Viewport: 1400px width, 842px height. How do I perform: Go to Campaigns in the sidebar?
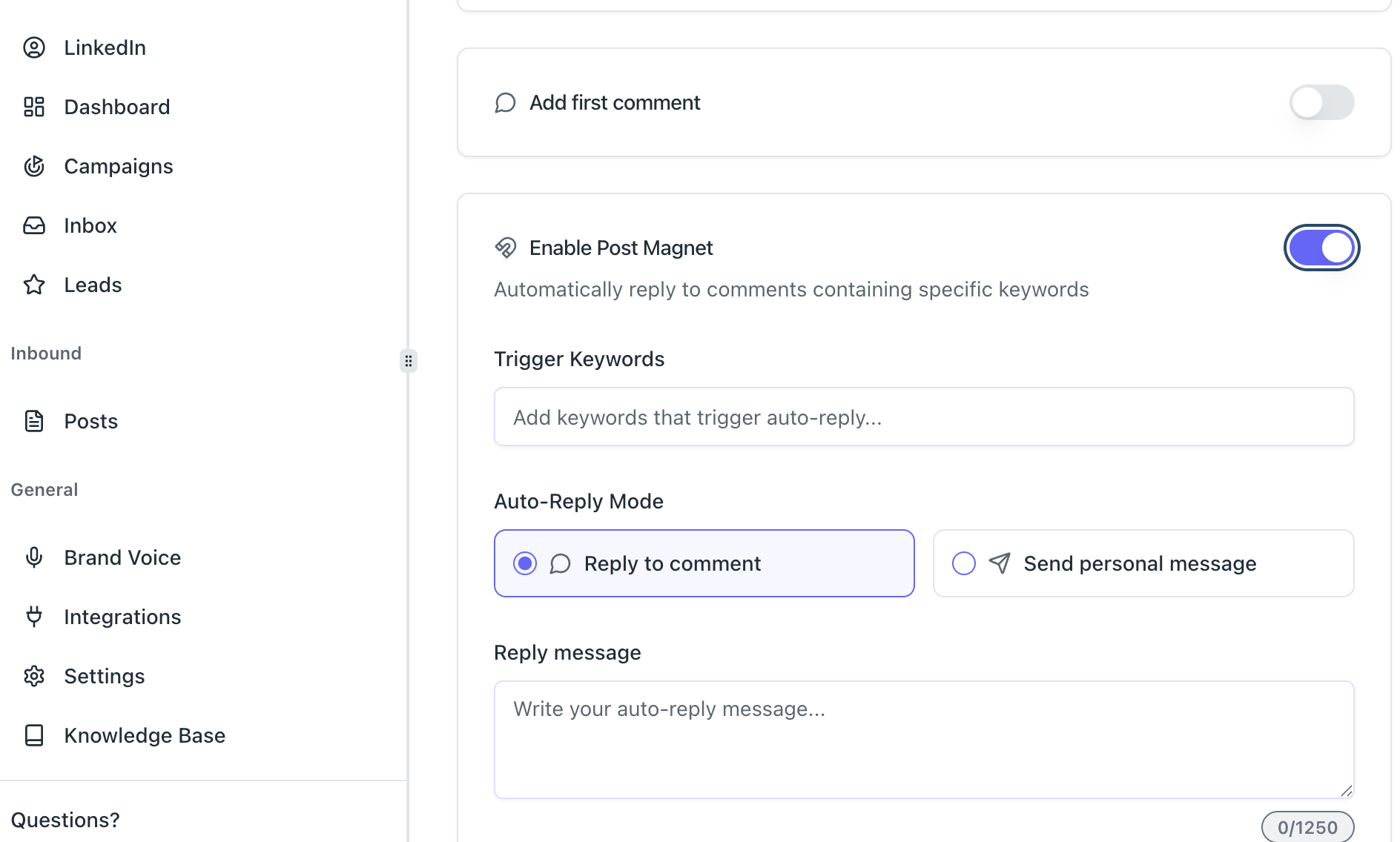119,166
